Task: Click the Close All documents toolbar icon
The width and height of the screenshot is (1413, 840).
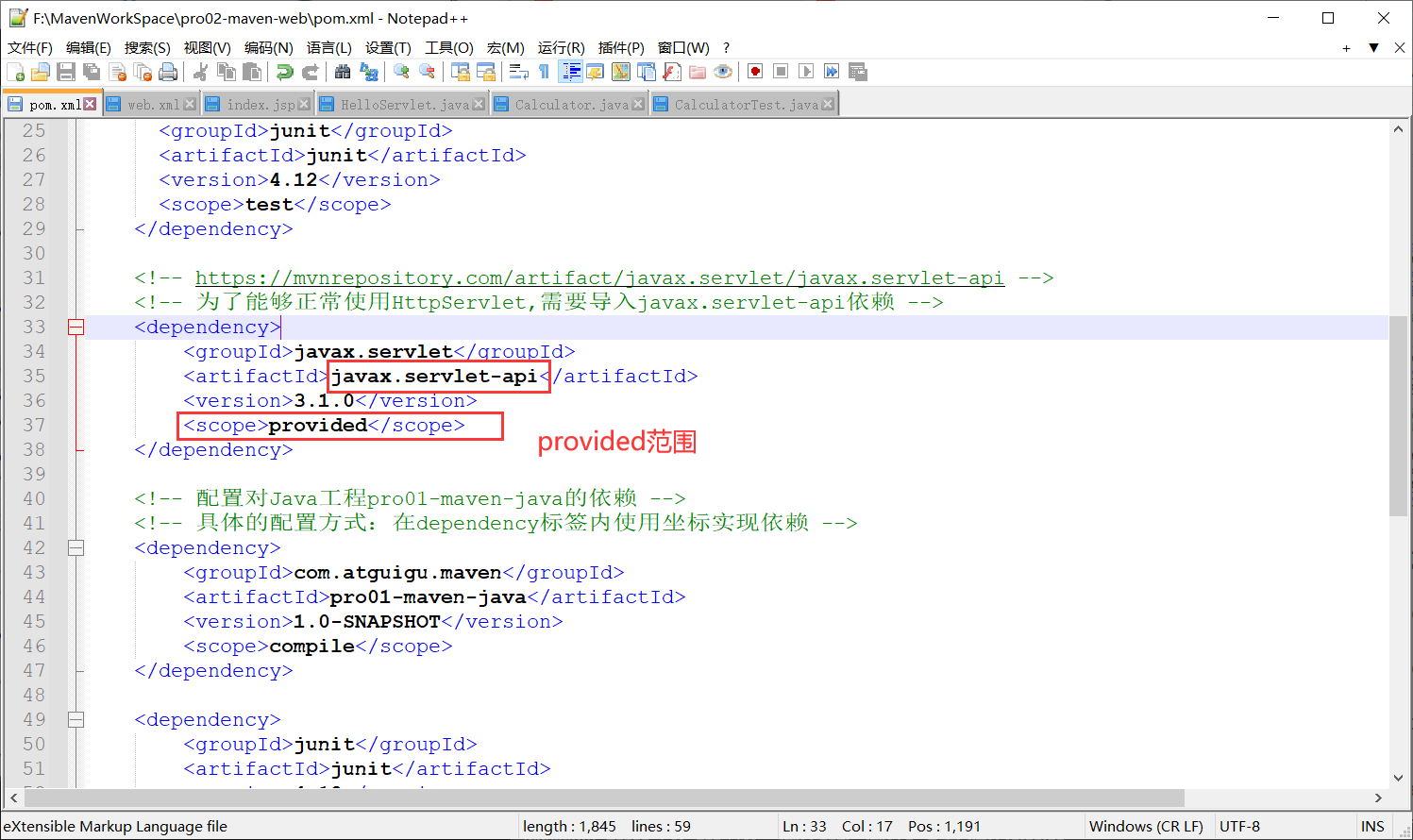Action: pos(143,72)
